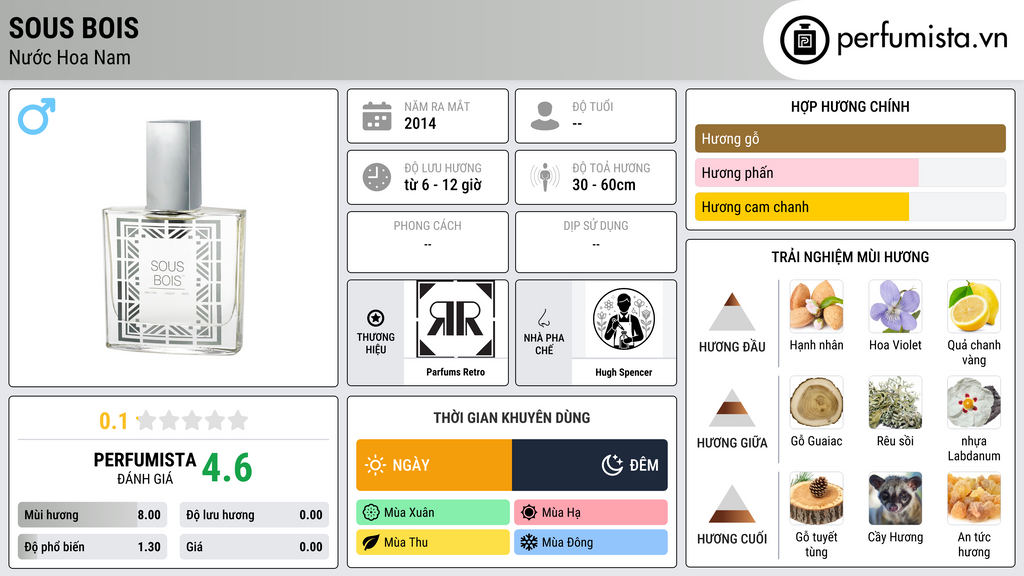The height and width of the screenshot is (576, 1024).
Task: Click the Hugh Spencer name label
Action: tap(624, 372)
